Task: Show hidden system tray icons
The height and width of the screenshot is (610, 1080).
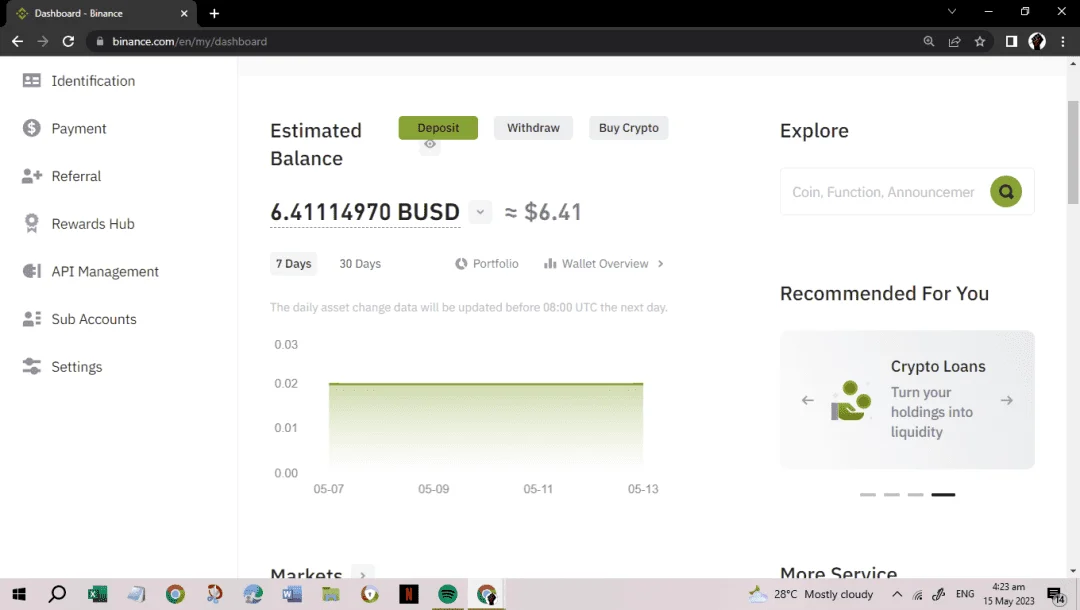Action: tap(897, 594)
